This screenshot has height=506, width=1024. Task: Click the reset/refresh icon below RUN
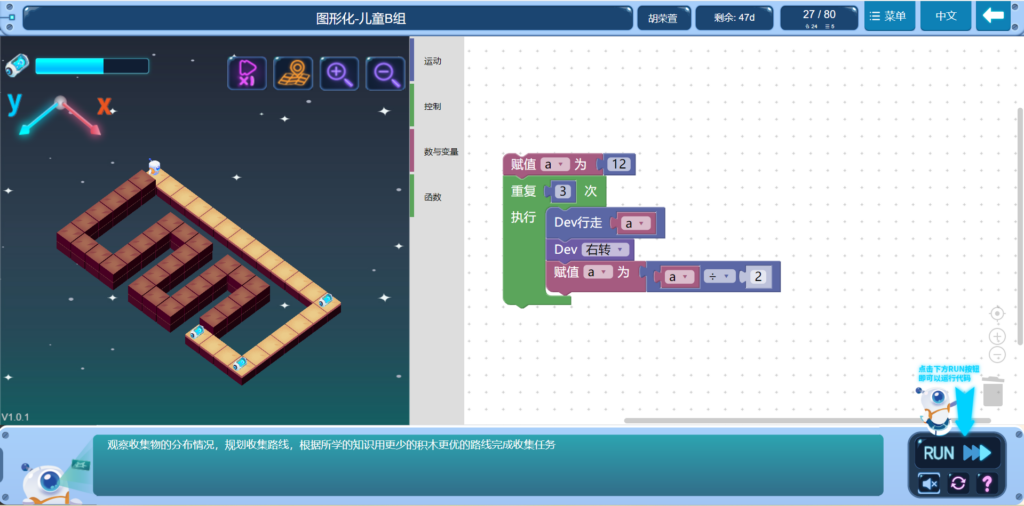point(958,483)
